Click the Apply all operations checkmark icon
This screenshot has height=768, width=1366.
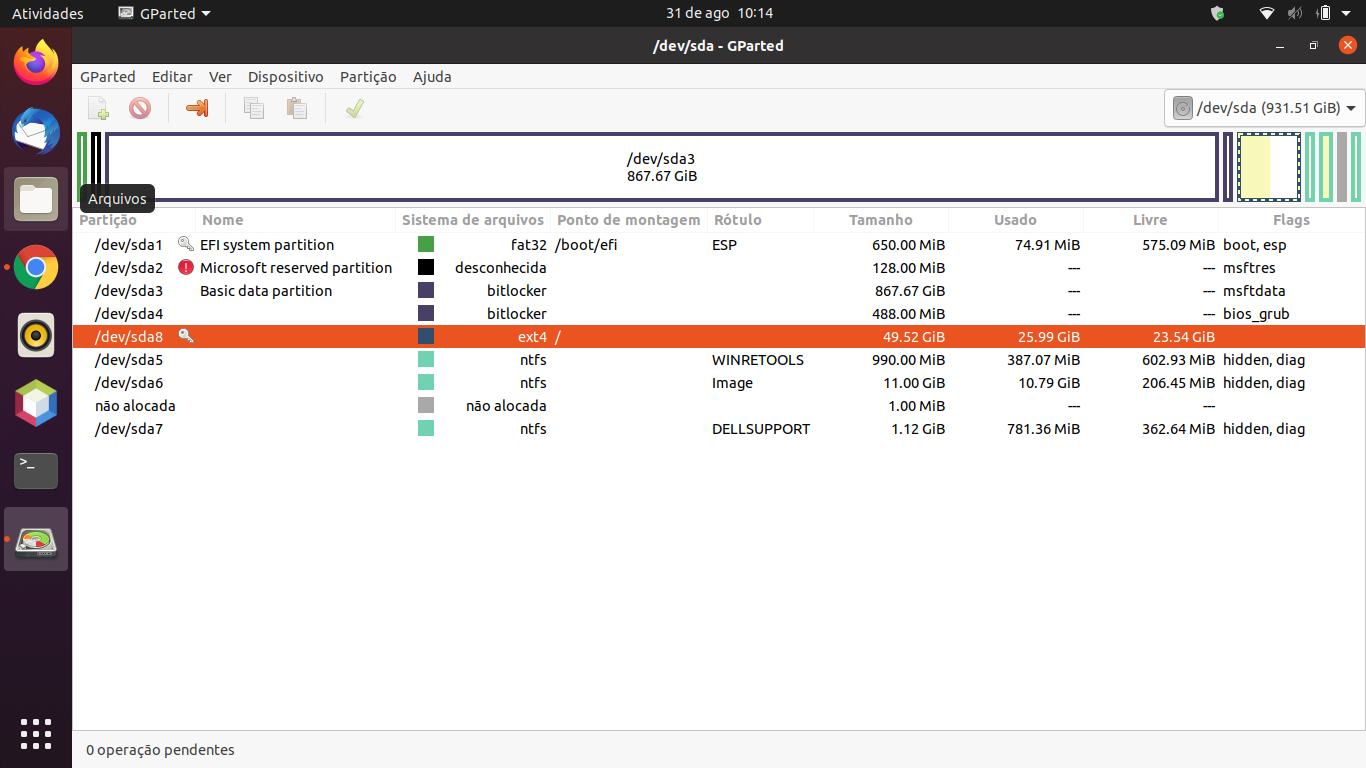coord(354,108)
